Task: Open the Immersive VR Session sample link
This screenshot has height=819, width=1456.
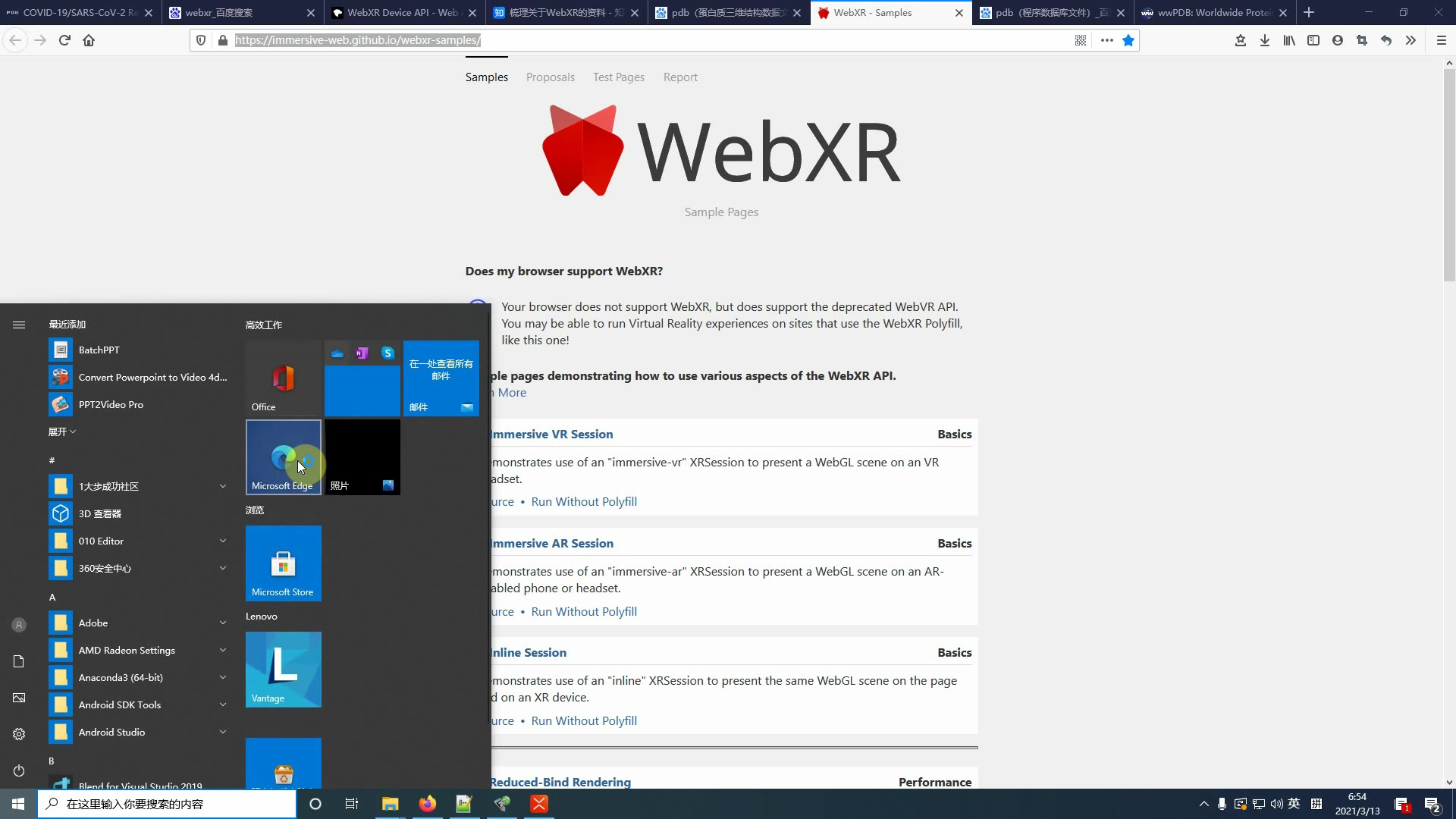Action: click(x=552, y=434)
